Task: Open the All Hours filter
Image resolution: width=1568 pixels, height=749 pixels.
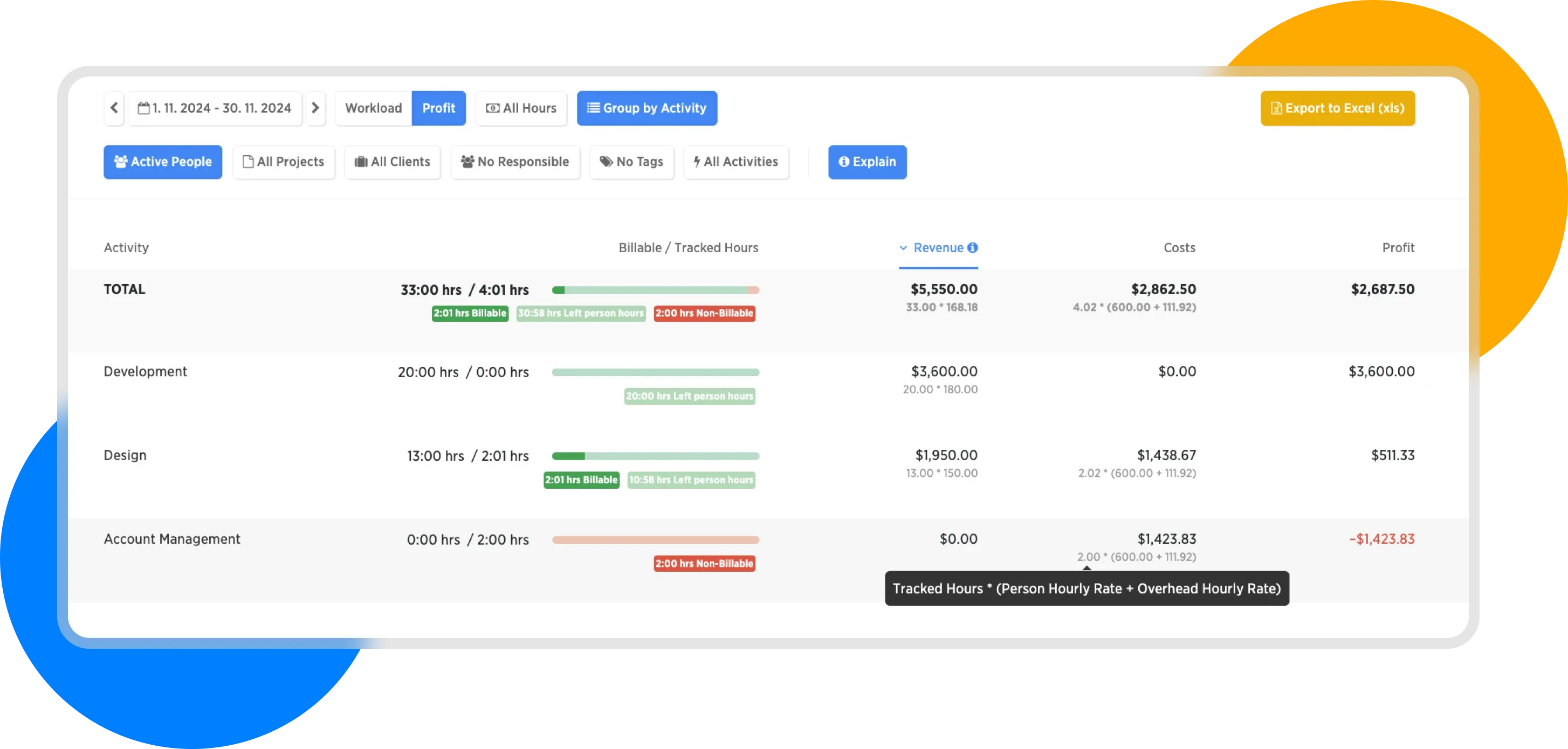Action: (x=521, y=108)
